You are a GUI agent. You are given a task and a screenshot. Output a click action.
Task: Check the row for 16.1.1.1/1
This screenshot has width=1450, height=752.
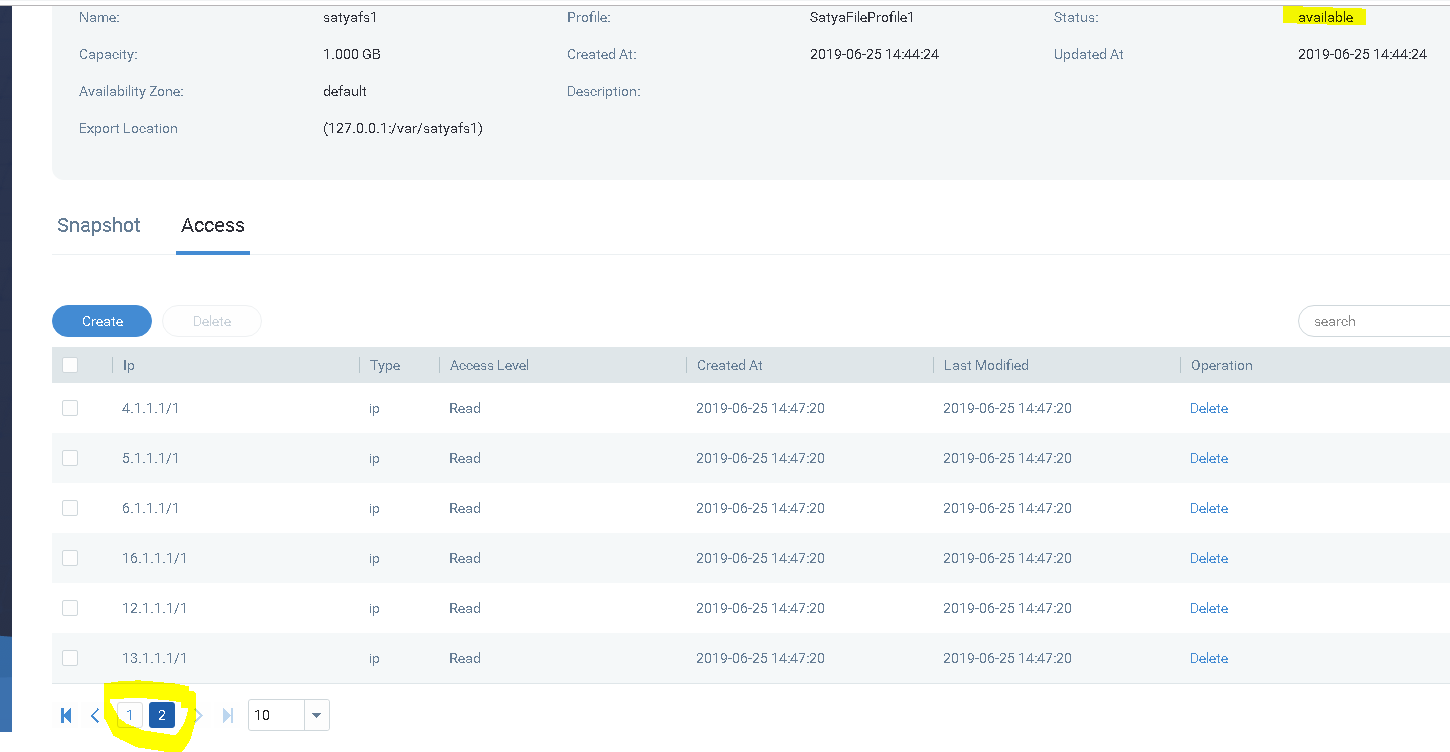tap(69, 558)
